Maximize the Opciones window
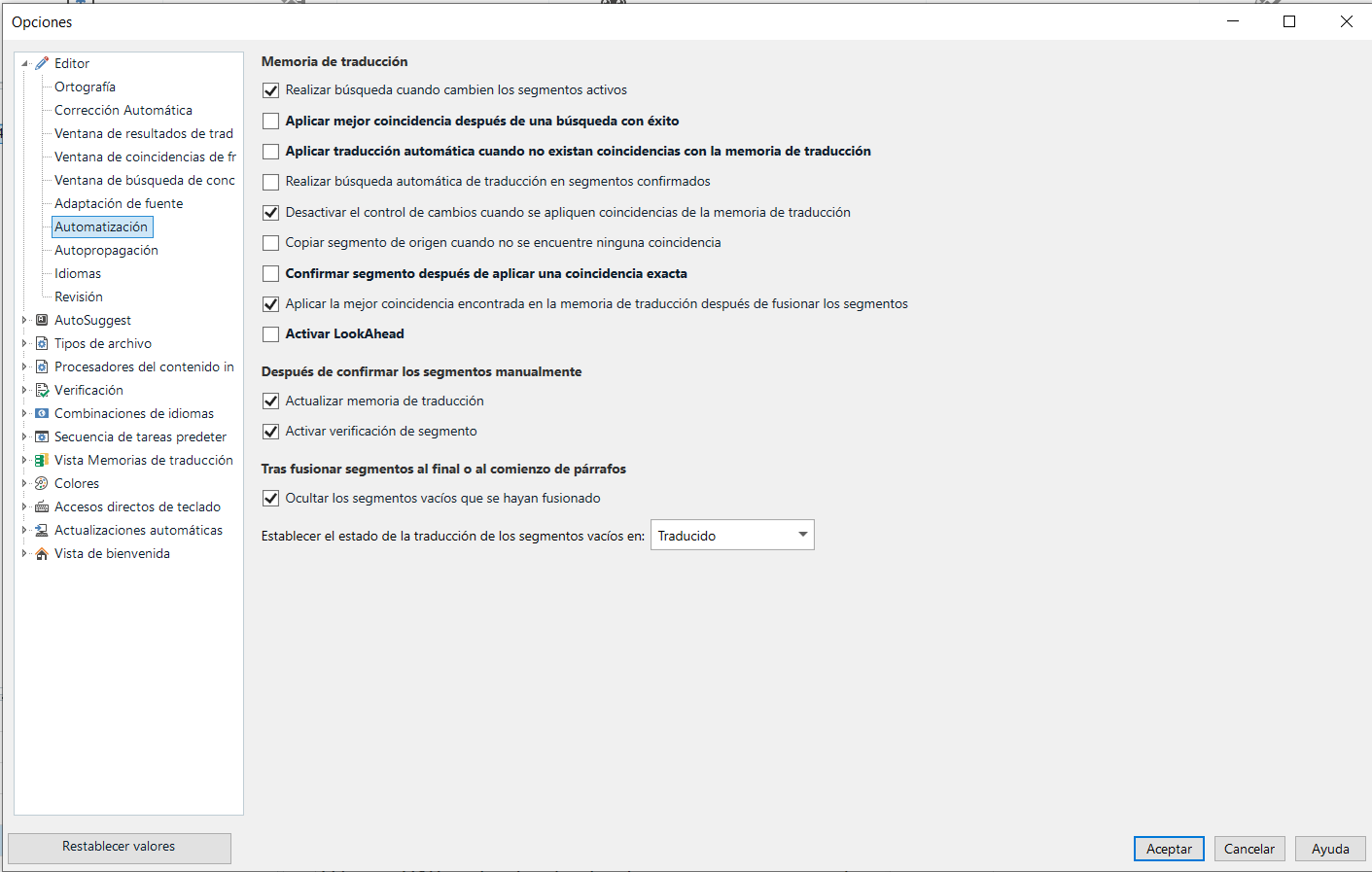 (1289, 21)
